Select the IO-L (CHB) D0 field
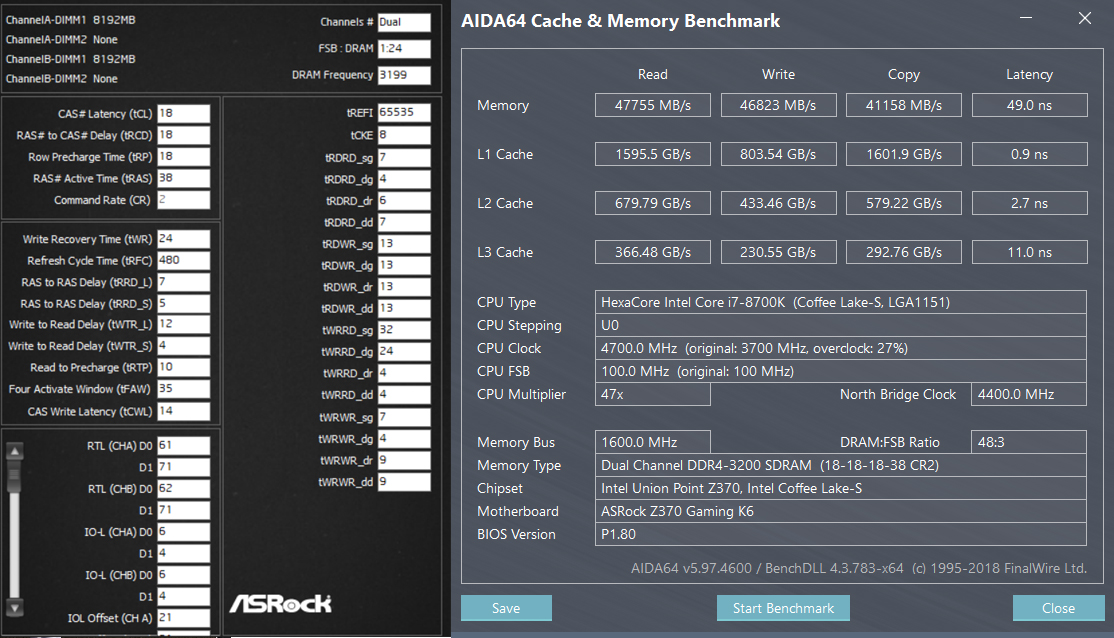 [x=183, y=574]
